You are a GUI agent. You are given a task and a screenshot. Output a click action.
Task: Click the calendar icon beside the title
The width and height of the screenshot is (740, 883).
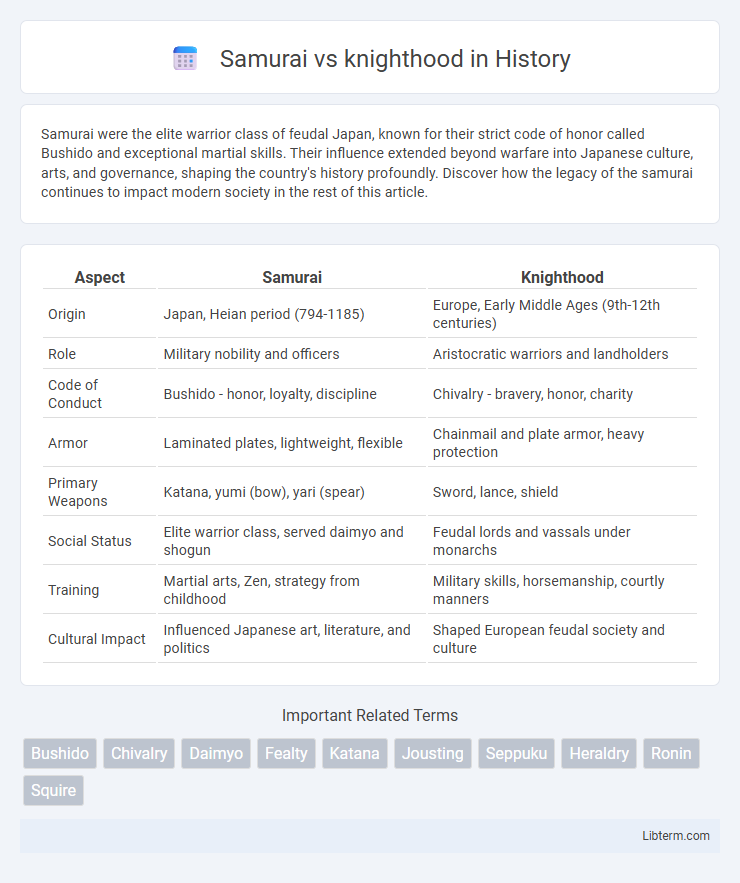(185, 59)
